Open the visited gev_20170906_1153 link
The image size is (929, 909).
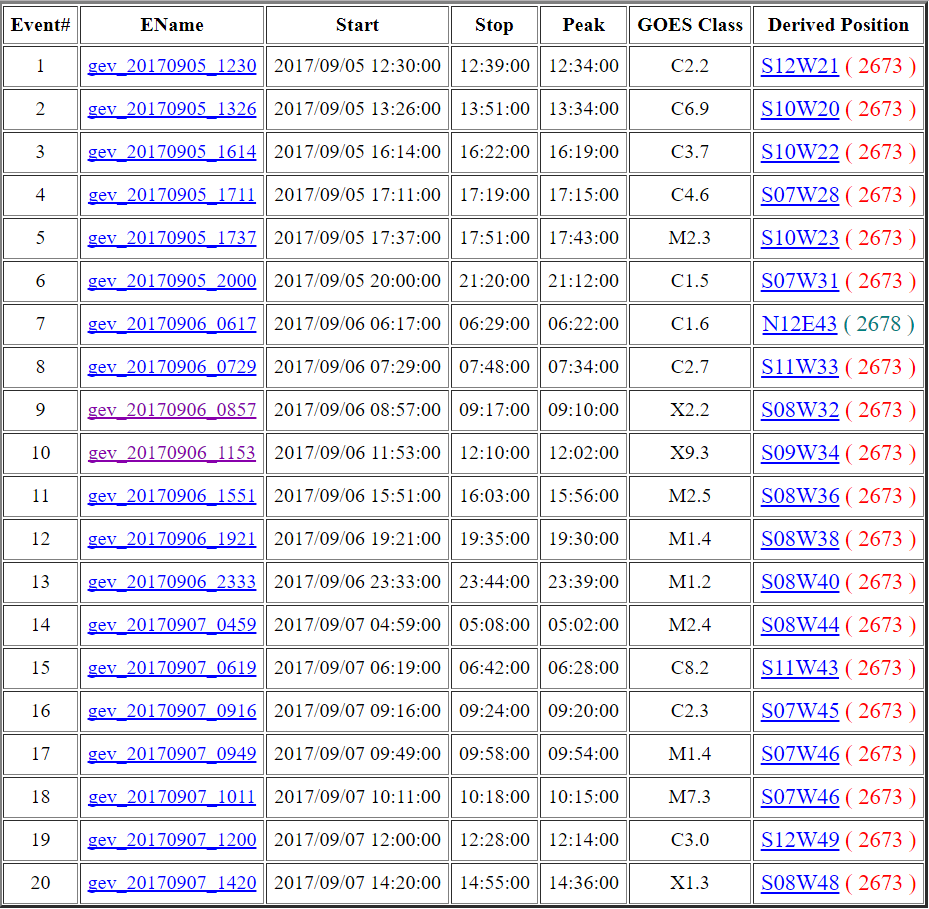click(x=172, y=453)
